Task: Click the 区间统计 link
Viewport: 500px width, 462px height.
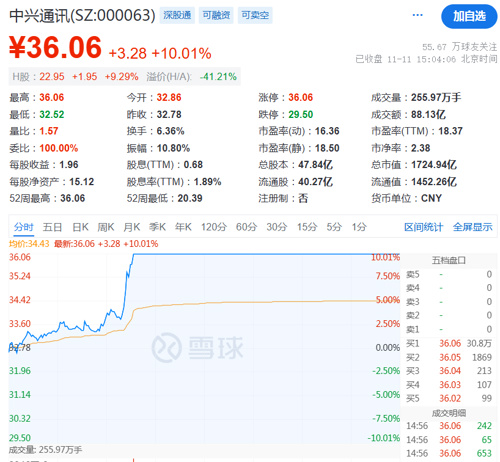Action: [423, 227]
